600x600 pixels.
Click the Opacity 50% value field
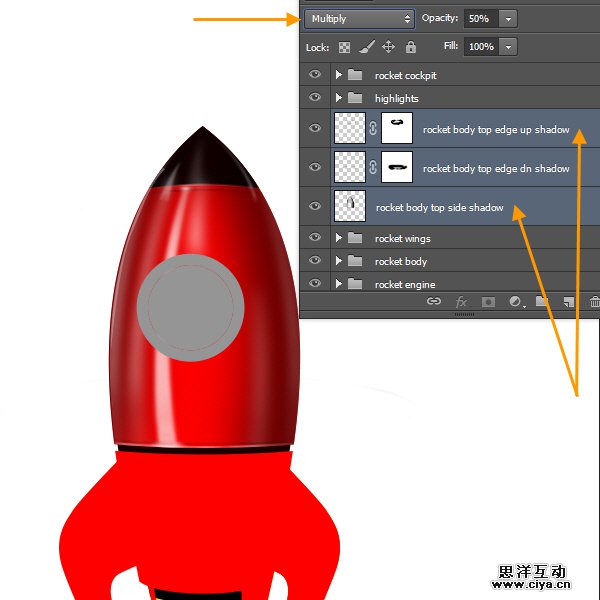(x=481, y=19)
